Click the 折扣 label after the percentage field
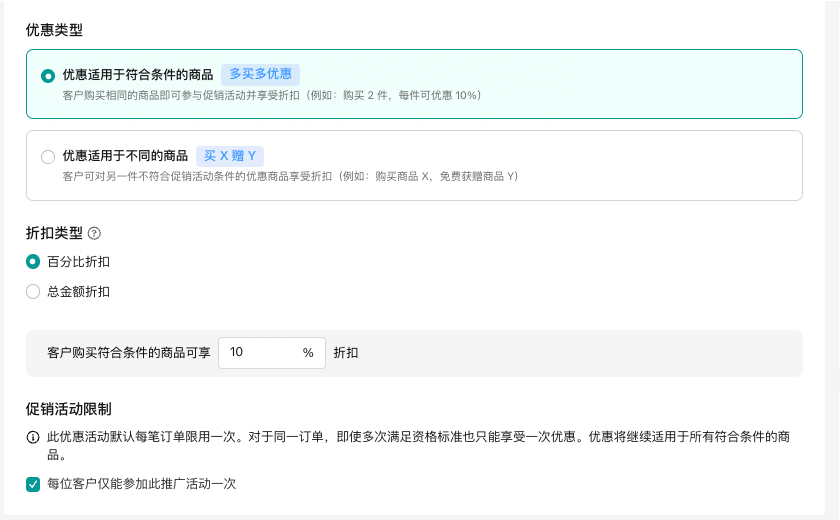Image resolution: width=840 pixels, height=520 pixels. pyautogui.click(x=346, y=353)
